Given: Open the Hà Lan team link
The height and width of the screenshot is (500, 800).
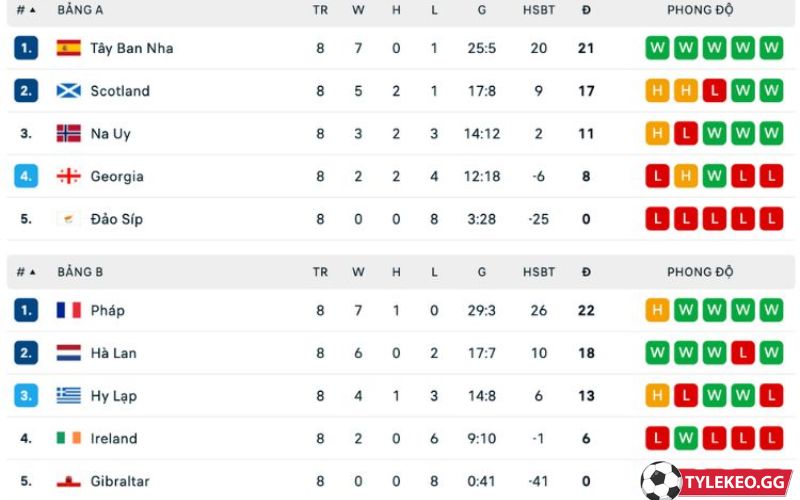Looking at the screenshot, I should click(x=113, y=353).
